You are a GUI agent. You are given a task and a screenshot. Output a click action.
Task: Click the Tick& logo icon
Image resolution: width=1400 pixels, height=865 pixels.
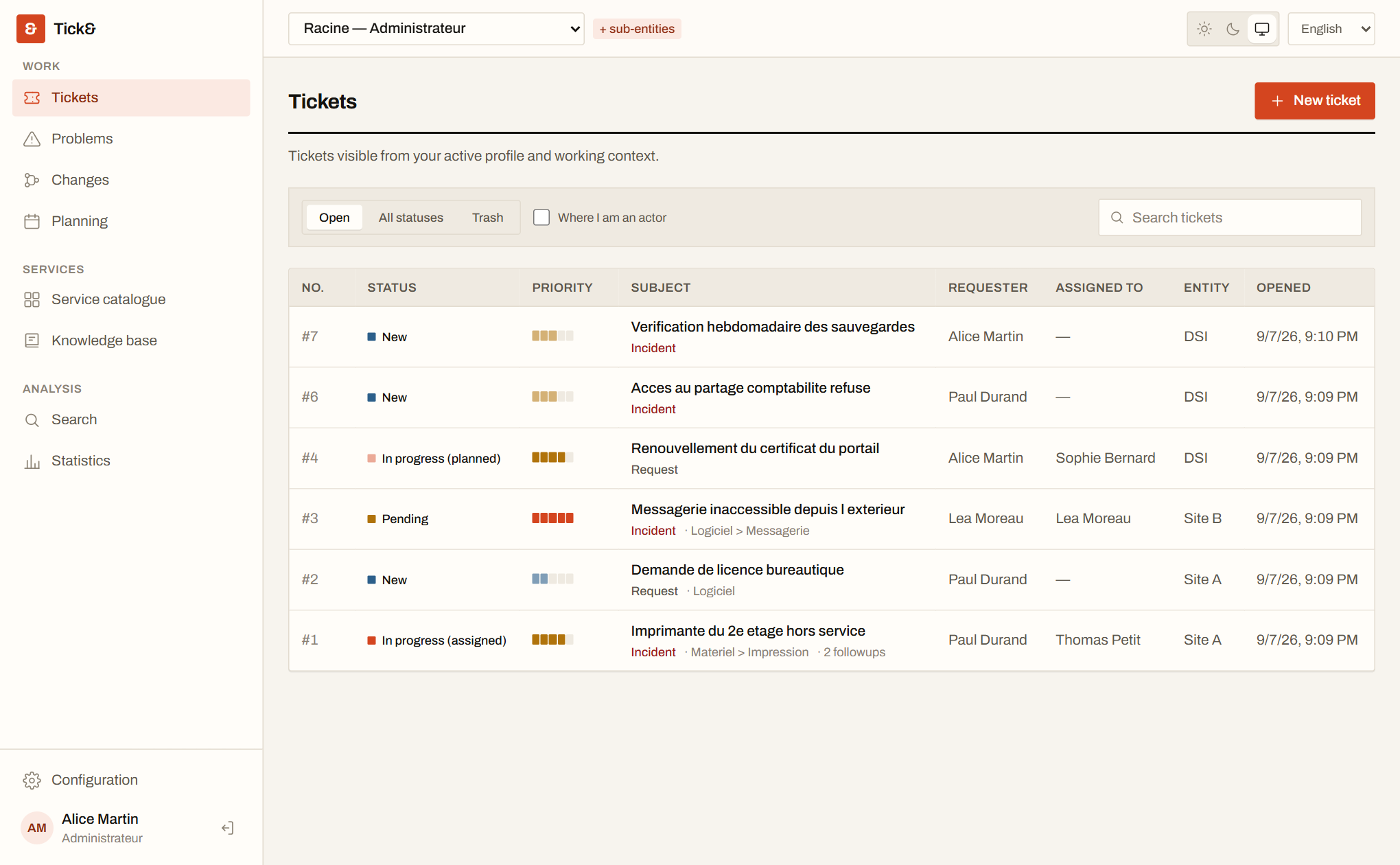tap(31, 29)
